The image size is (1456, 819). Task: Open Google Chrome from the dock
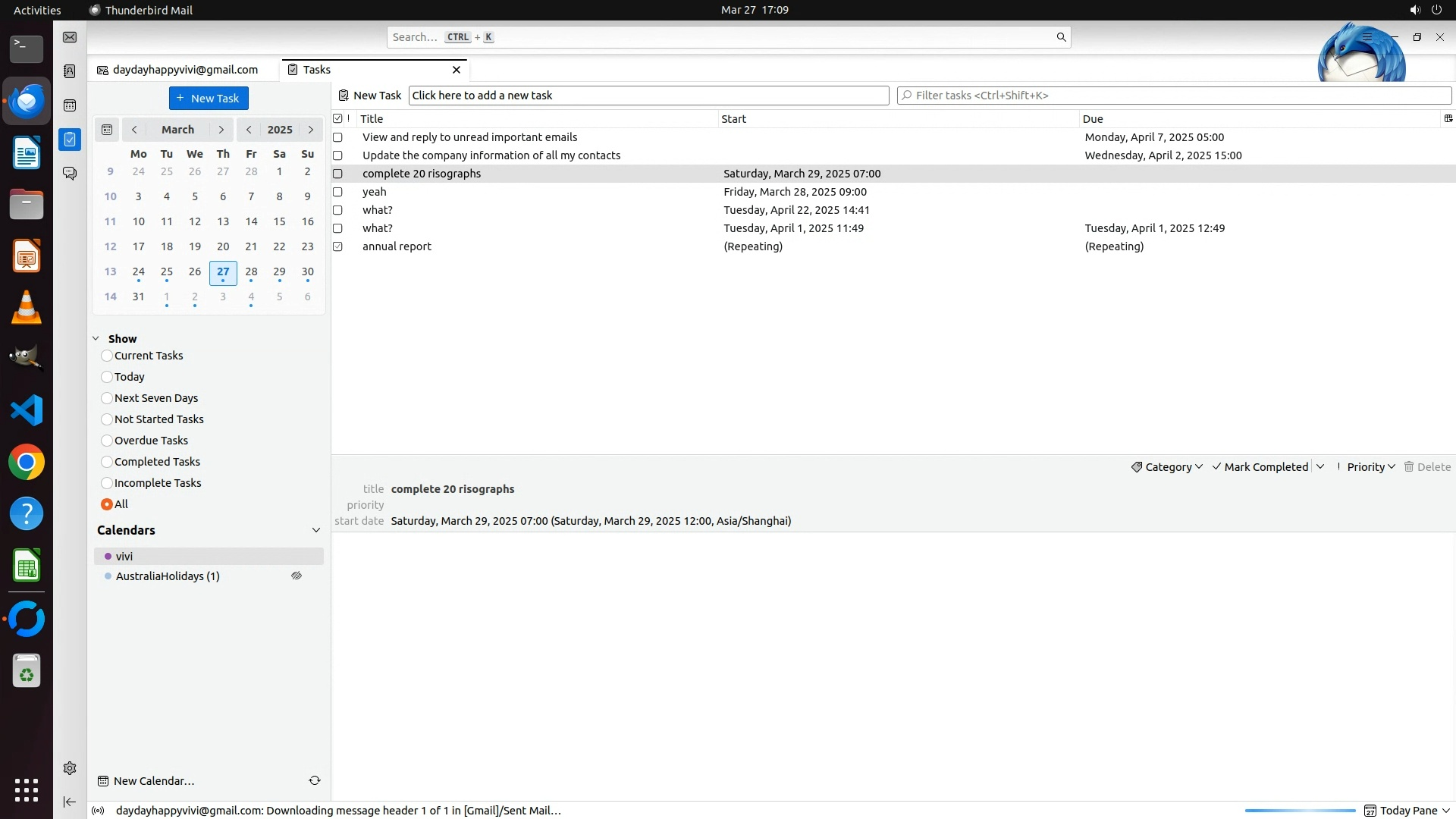pyautogui.click(x=27, y=462)
